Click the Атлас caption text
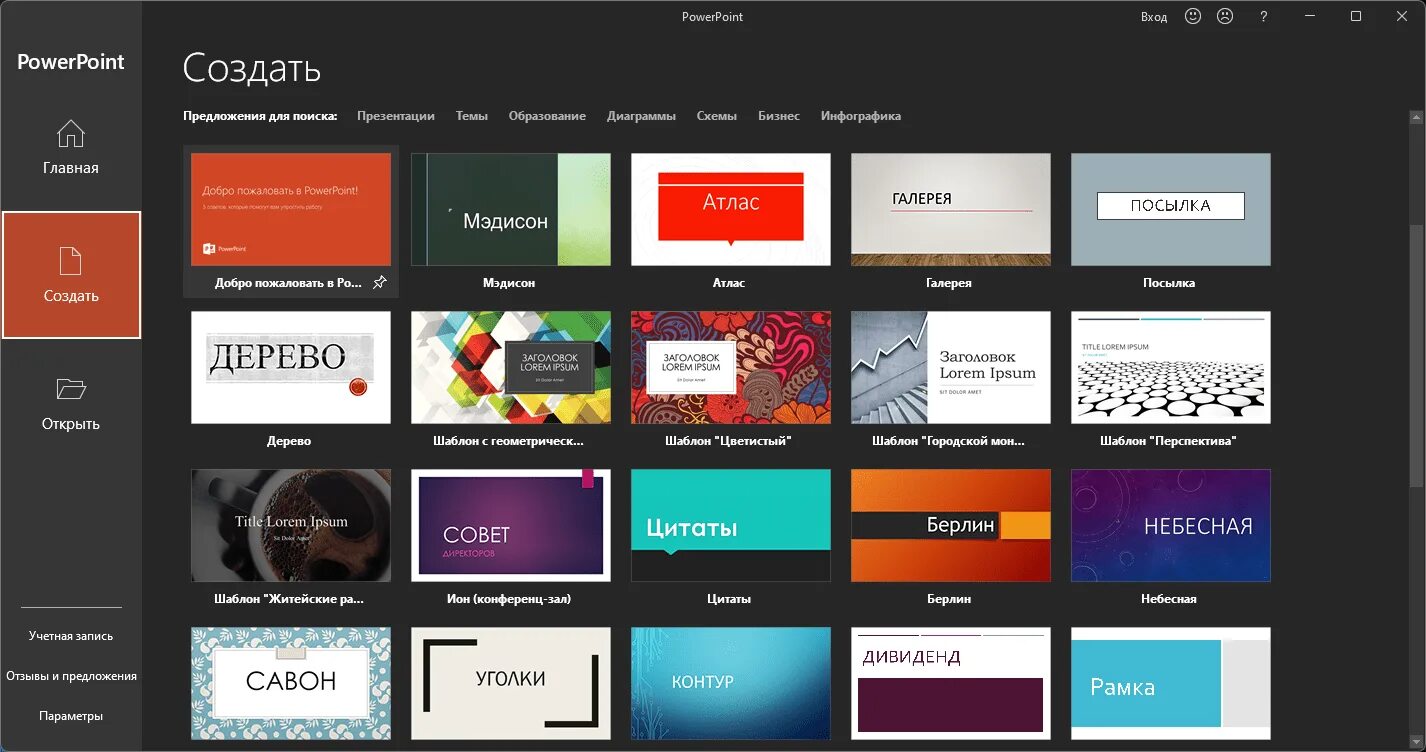The image size is (1426, 752). (x=729, y=283)
